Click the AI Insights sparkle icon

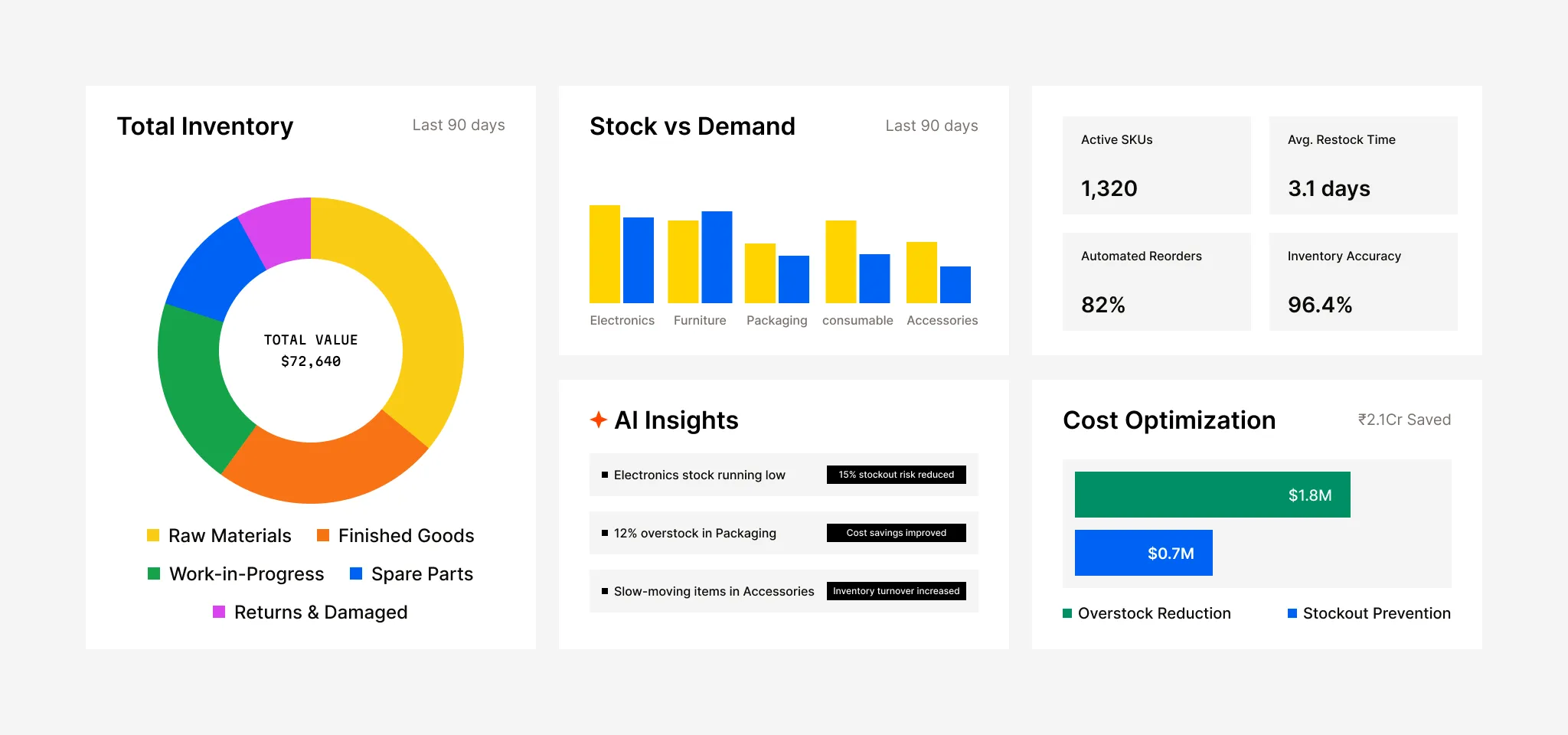[x=598, y=420]
